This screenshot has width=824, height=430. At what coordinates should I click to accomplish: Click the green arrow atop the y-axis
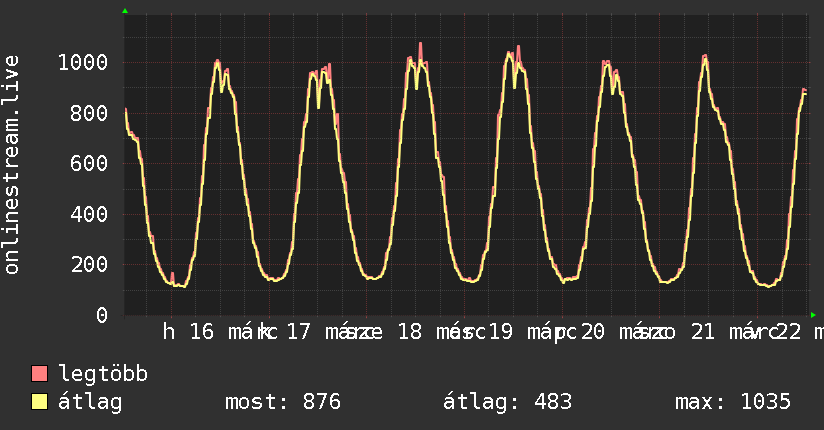tap(125, 11)
